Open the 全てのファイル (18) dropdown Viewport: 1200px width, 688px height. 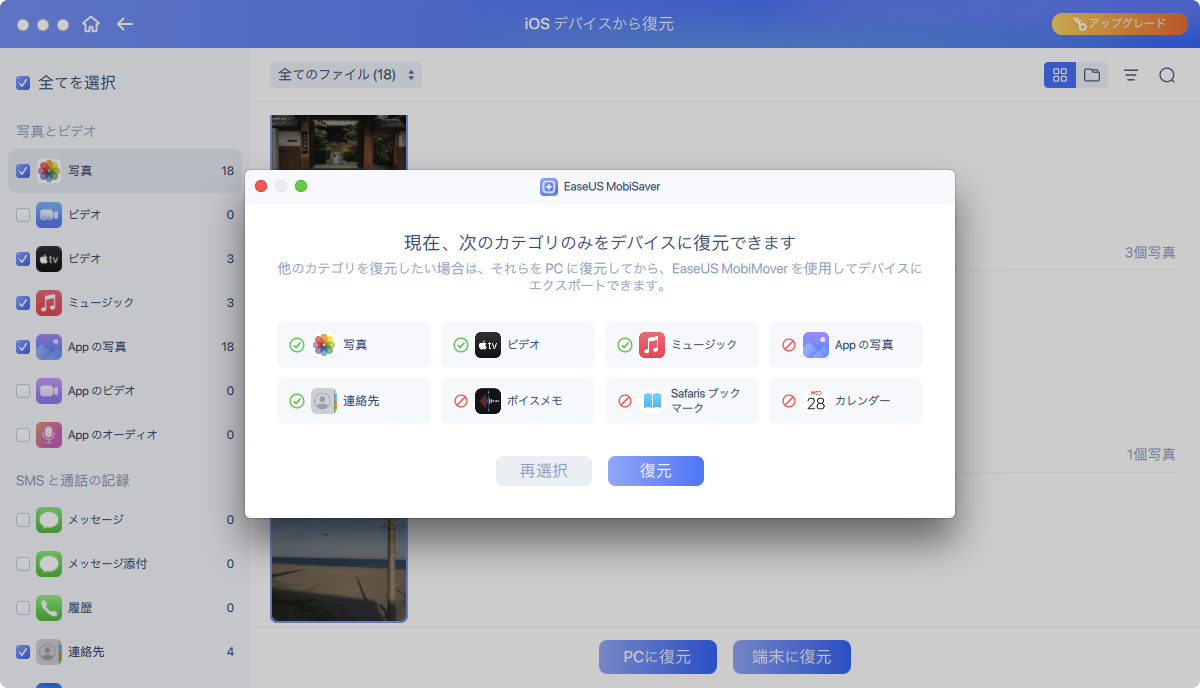(x=346, y=75)
